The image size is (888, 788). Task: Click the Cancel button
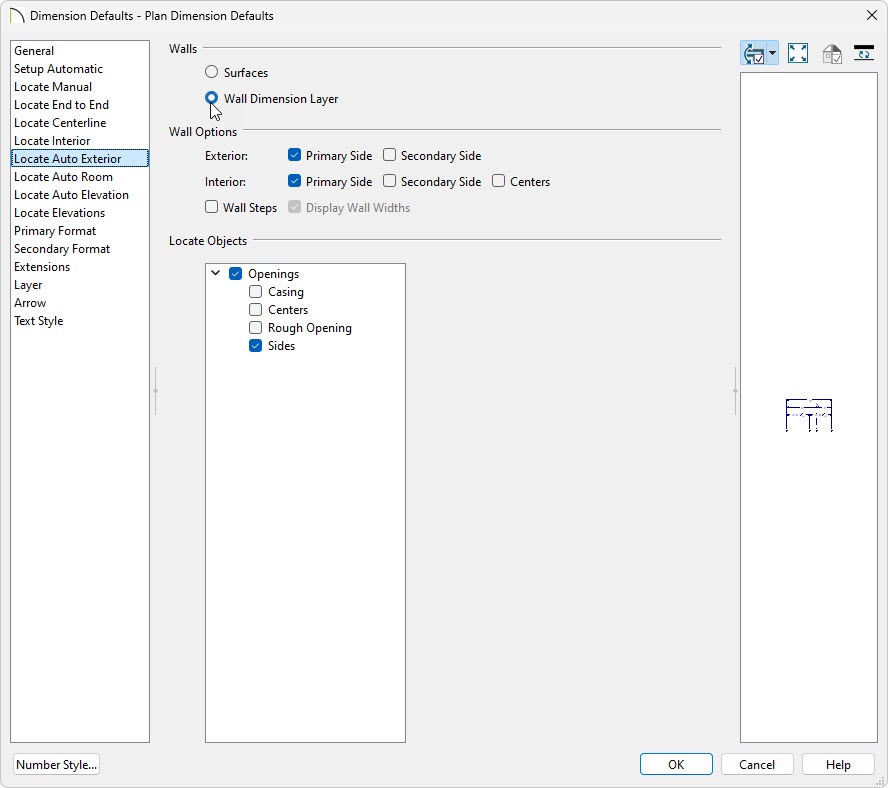pos(757,765)
